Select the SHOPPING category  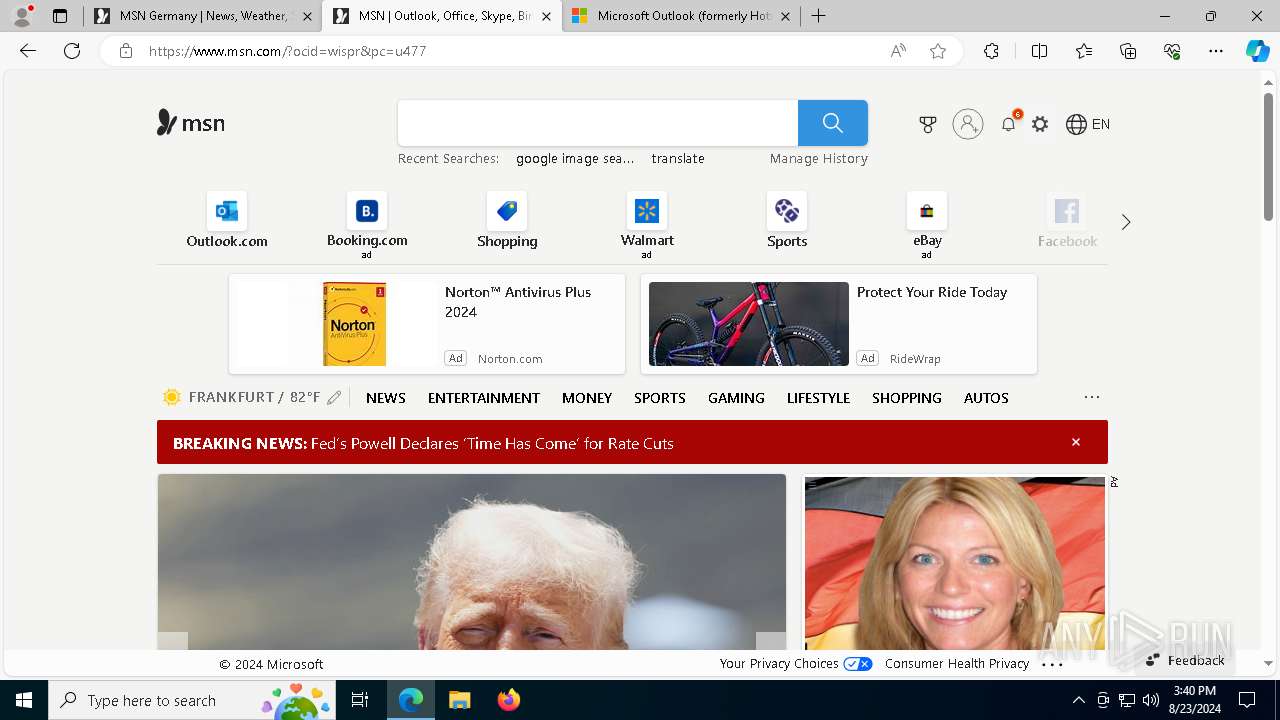click(907, 398)
